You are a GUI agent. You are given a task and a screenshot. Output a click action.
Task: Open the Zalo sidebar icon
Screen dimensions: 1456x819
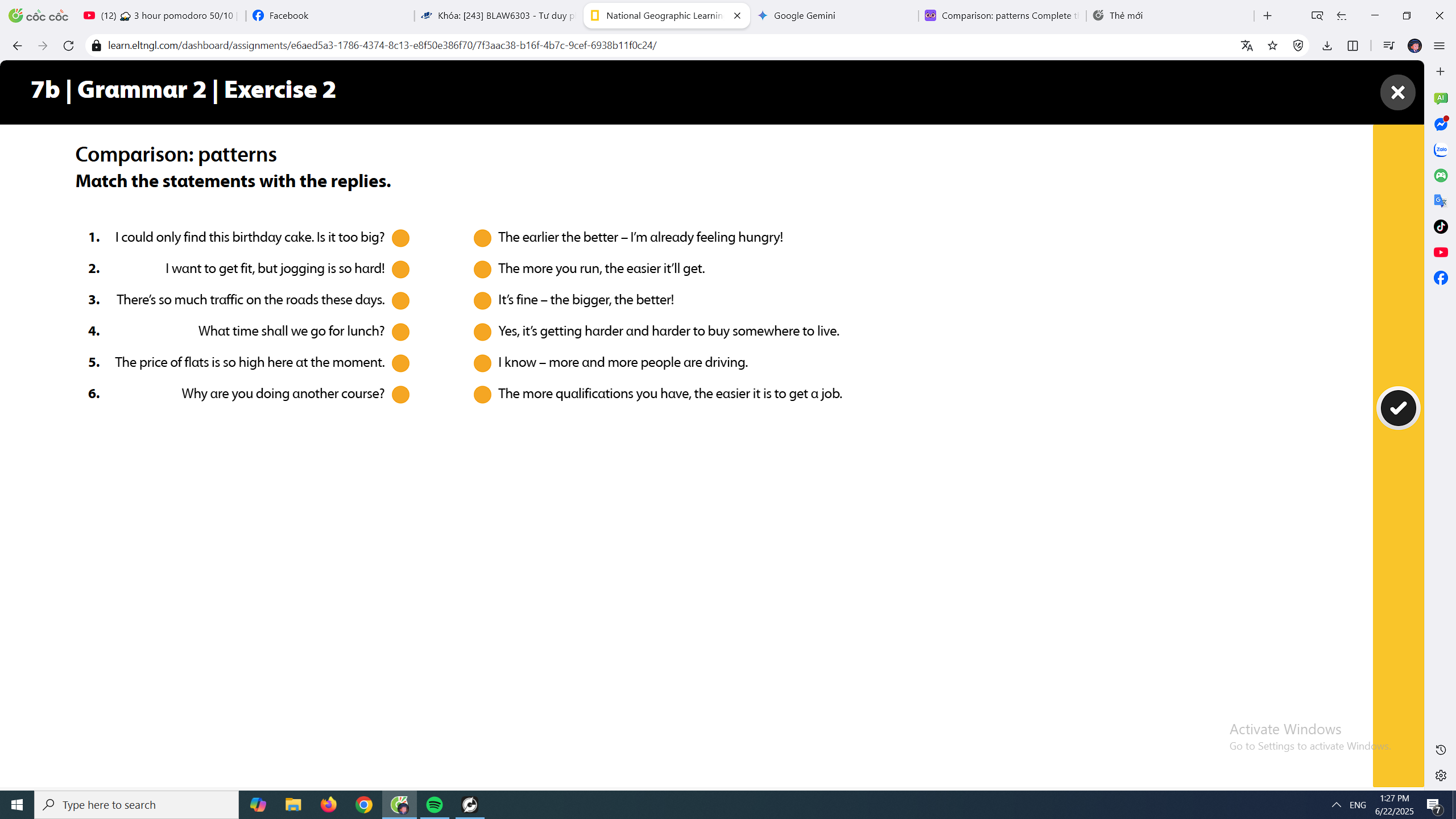[x=1441, y=150]
